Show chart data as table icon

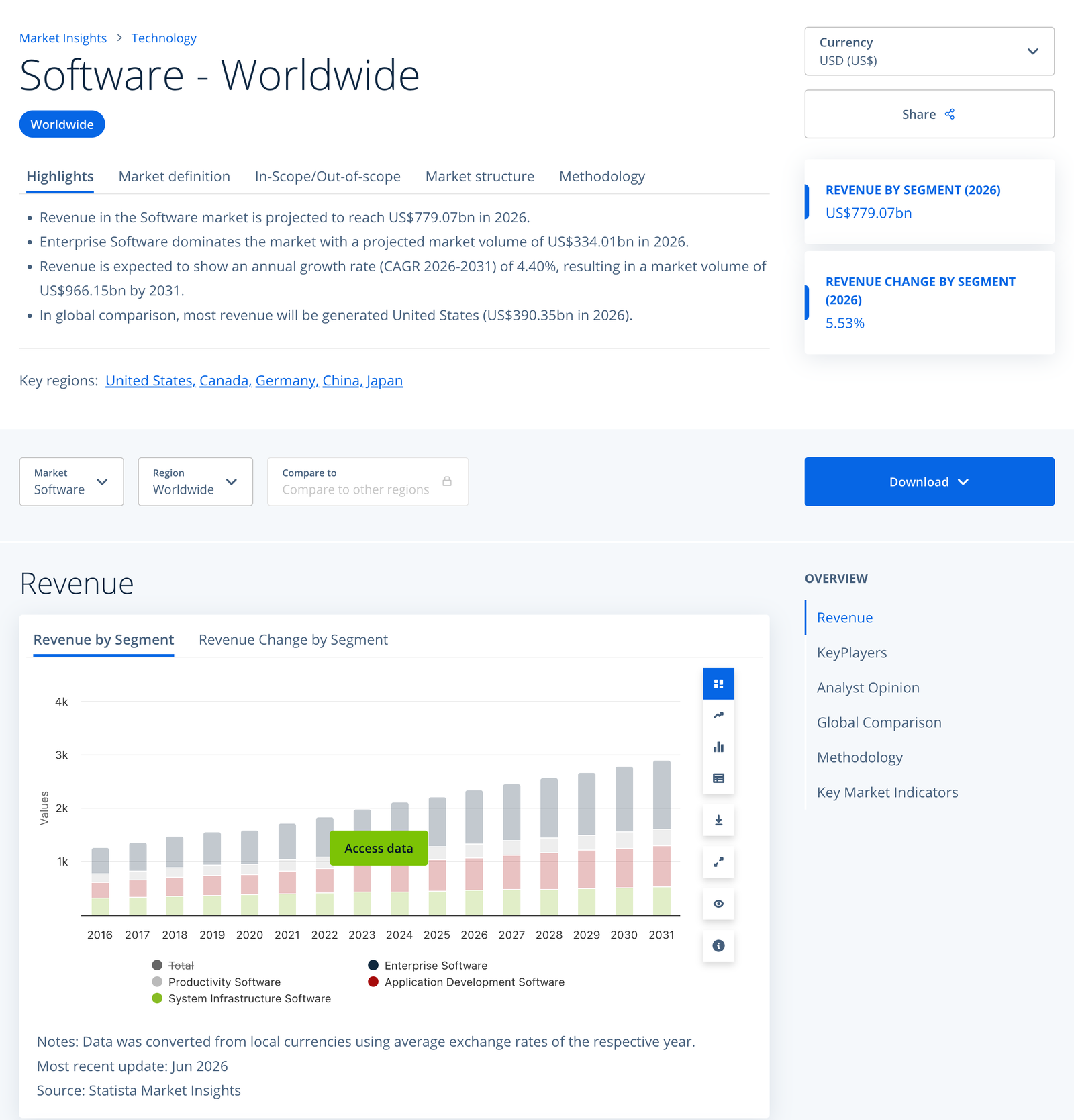718,778
